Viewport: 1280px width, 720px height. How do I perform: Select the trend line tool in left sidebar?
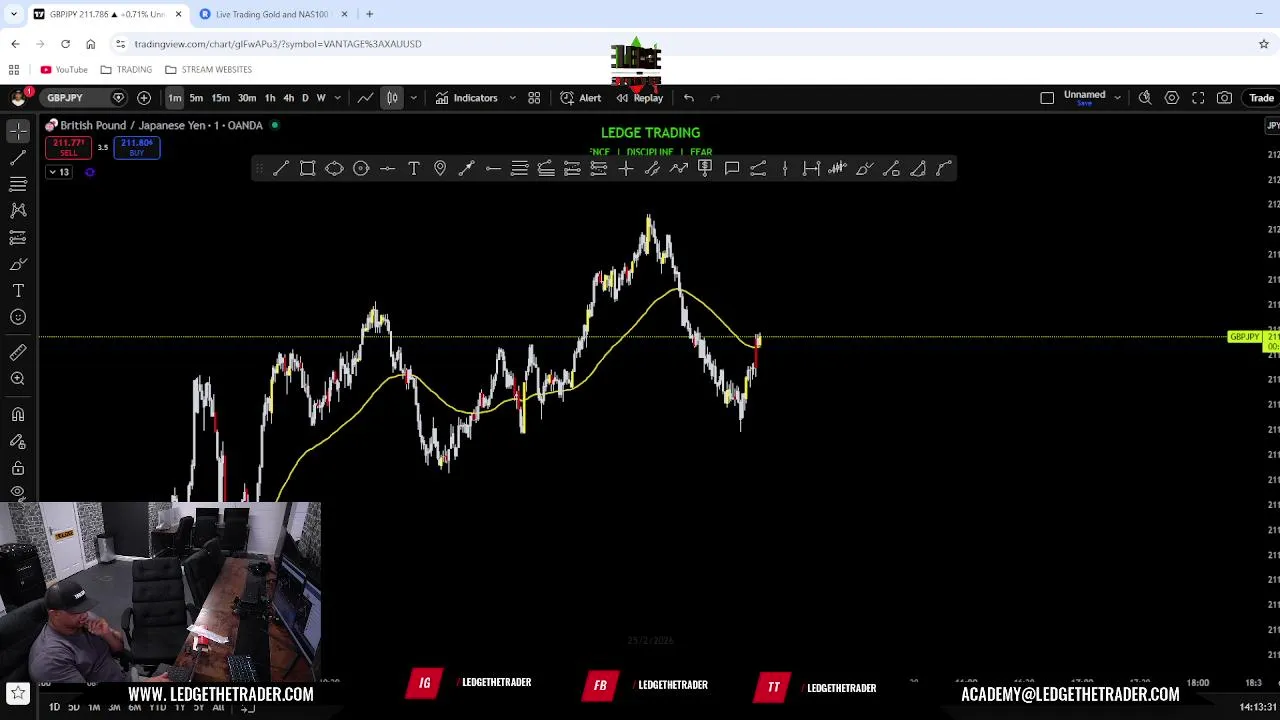coord(18,157)
